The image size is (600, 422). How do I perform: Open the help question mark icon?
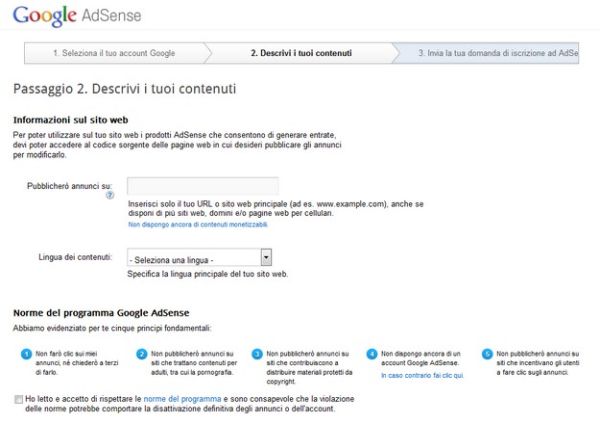point(110,196)
